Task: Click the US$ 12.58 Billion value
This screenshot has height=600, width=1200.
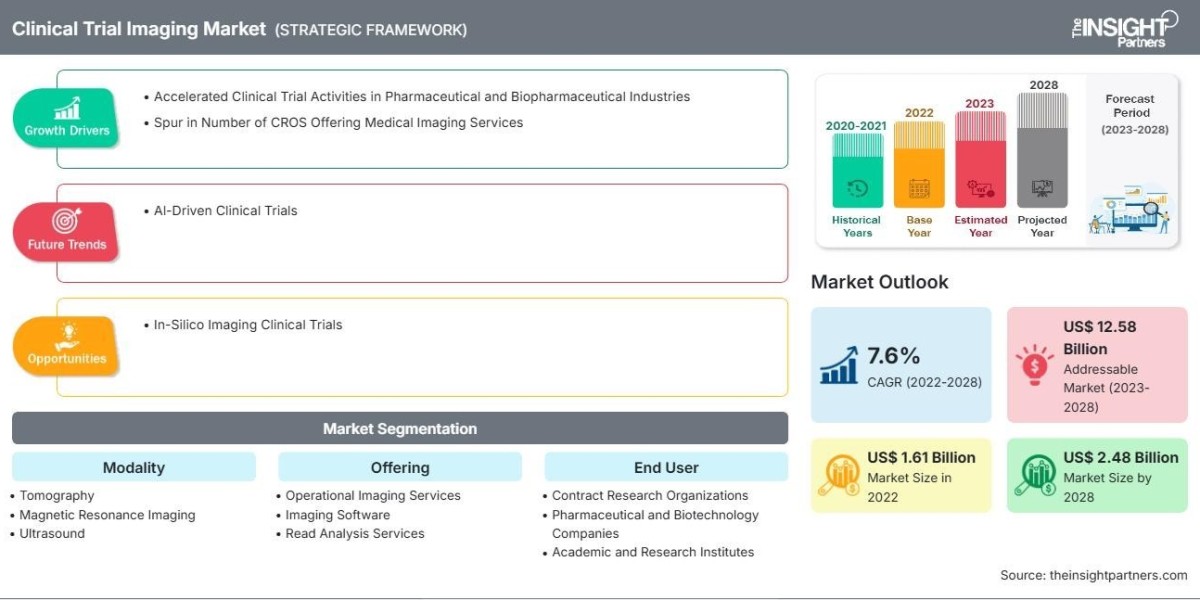Action: 1100,337
